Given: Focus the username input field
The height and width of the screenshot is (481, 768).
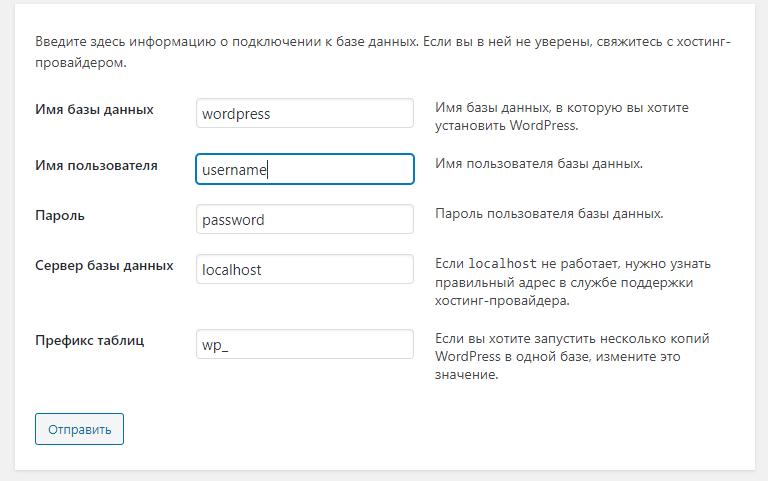Looking at the screenshot, I should click(305, 169).
